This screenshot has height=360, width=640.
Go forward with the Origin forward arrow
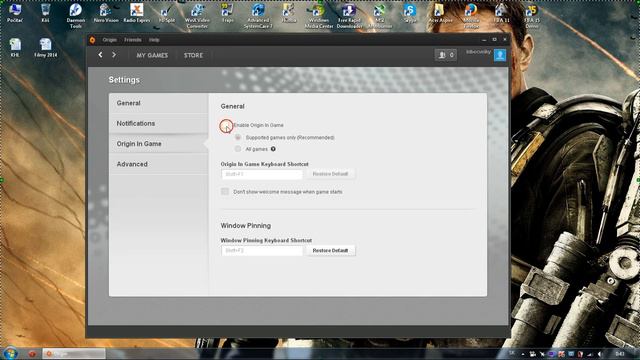114,55
